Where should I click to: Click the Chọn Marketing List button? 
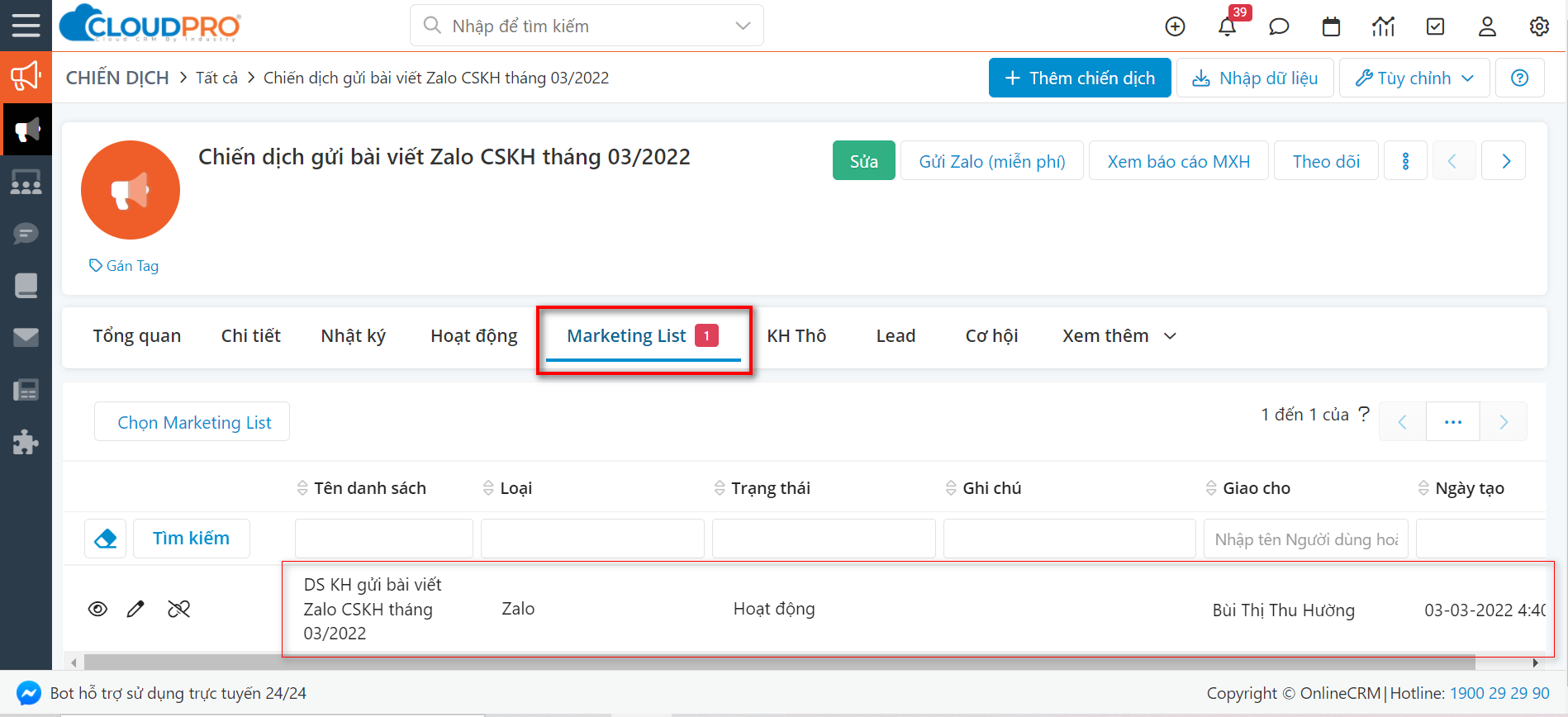click(x=192, y=422)
